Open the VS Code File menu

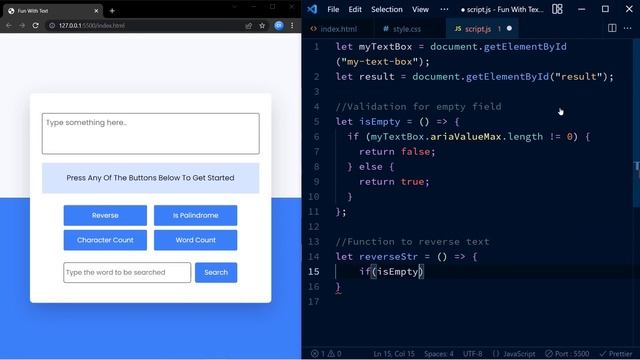(333, 9)
